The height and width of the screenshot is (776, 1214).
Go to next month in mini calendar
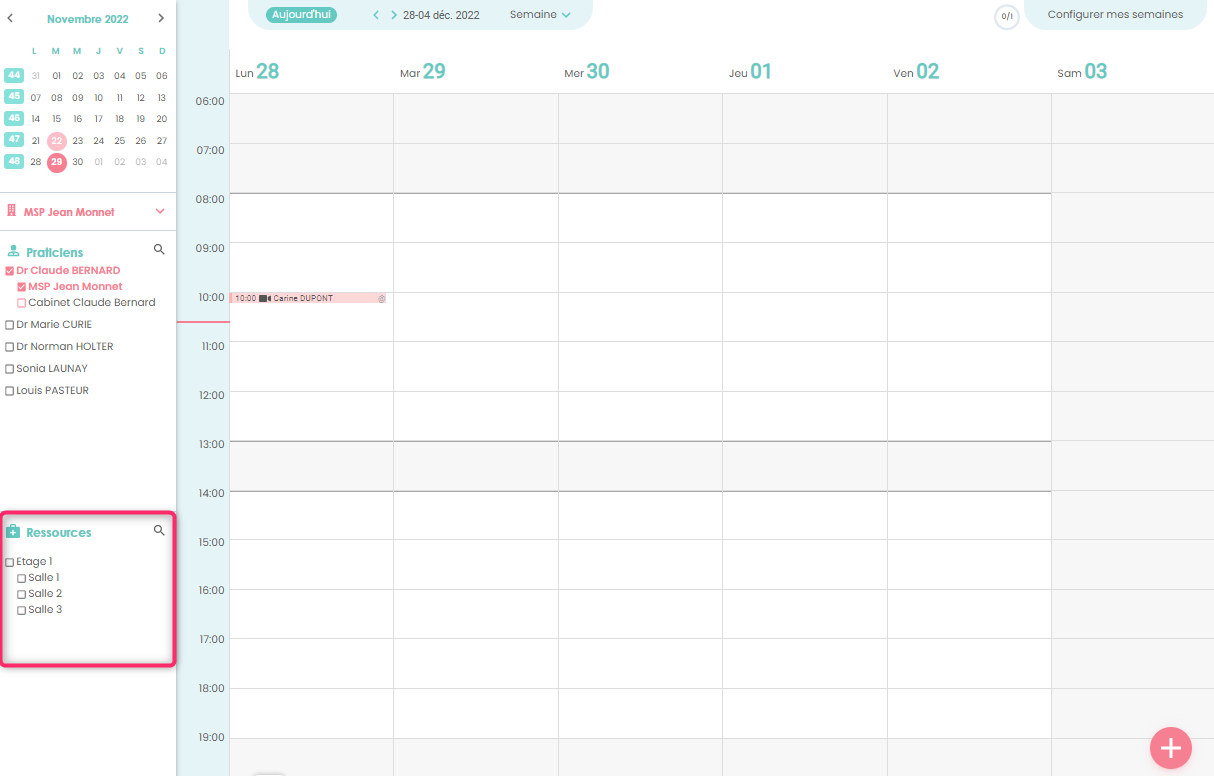pos(161,18)
